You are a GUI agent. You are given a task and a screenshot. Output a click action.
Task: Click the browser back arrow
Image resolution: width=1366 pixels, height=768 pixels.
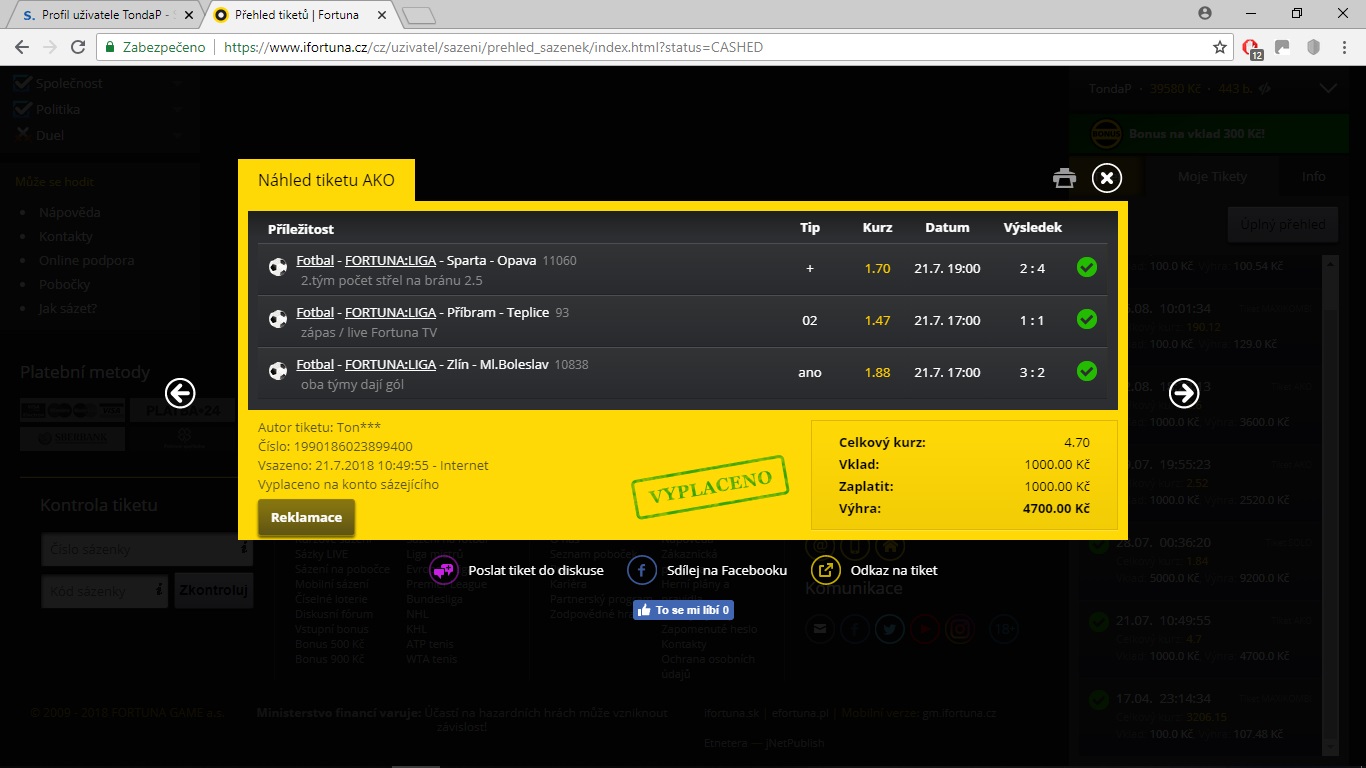(23, 47)
